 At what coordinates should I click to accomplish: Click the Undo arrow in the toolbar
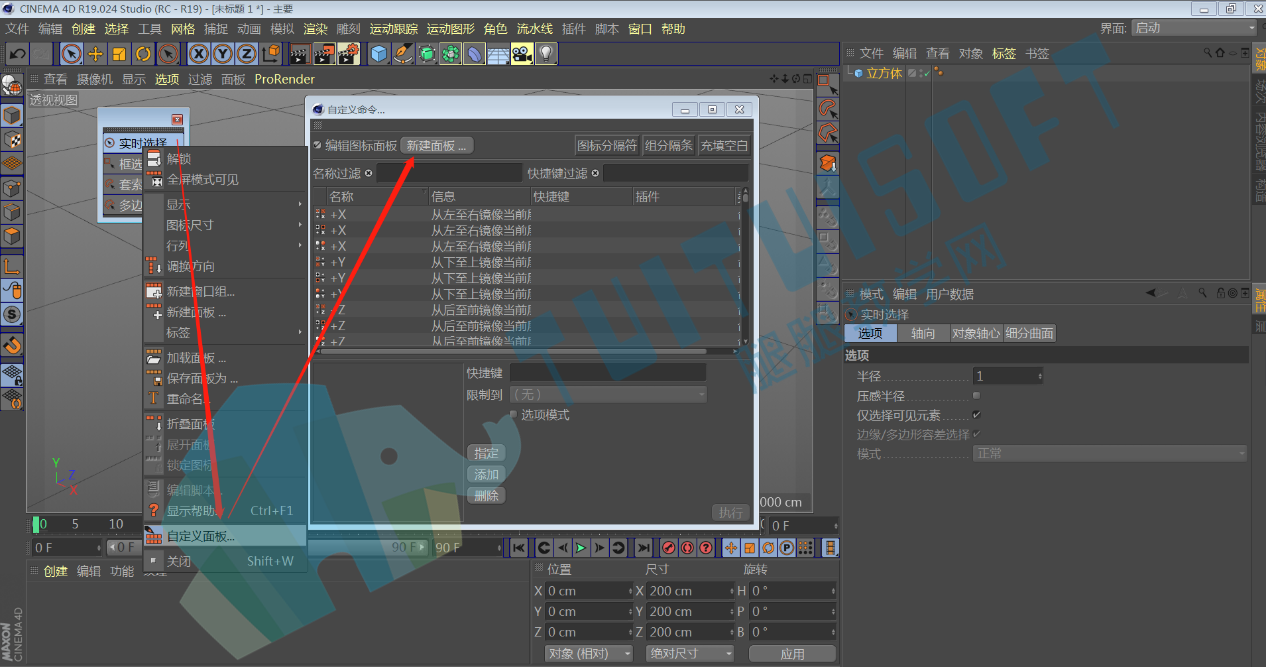point(18,54)
